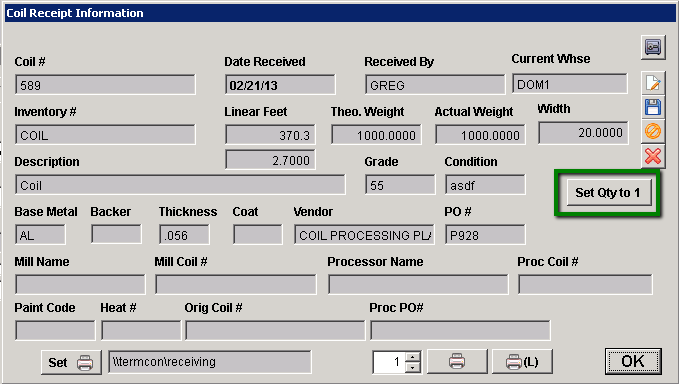Click the Grade field 55
Screen dimensions: 679x384
coord(400,185)
